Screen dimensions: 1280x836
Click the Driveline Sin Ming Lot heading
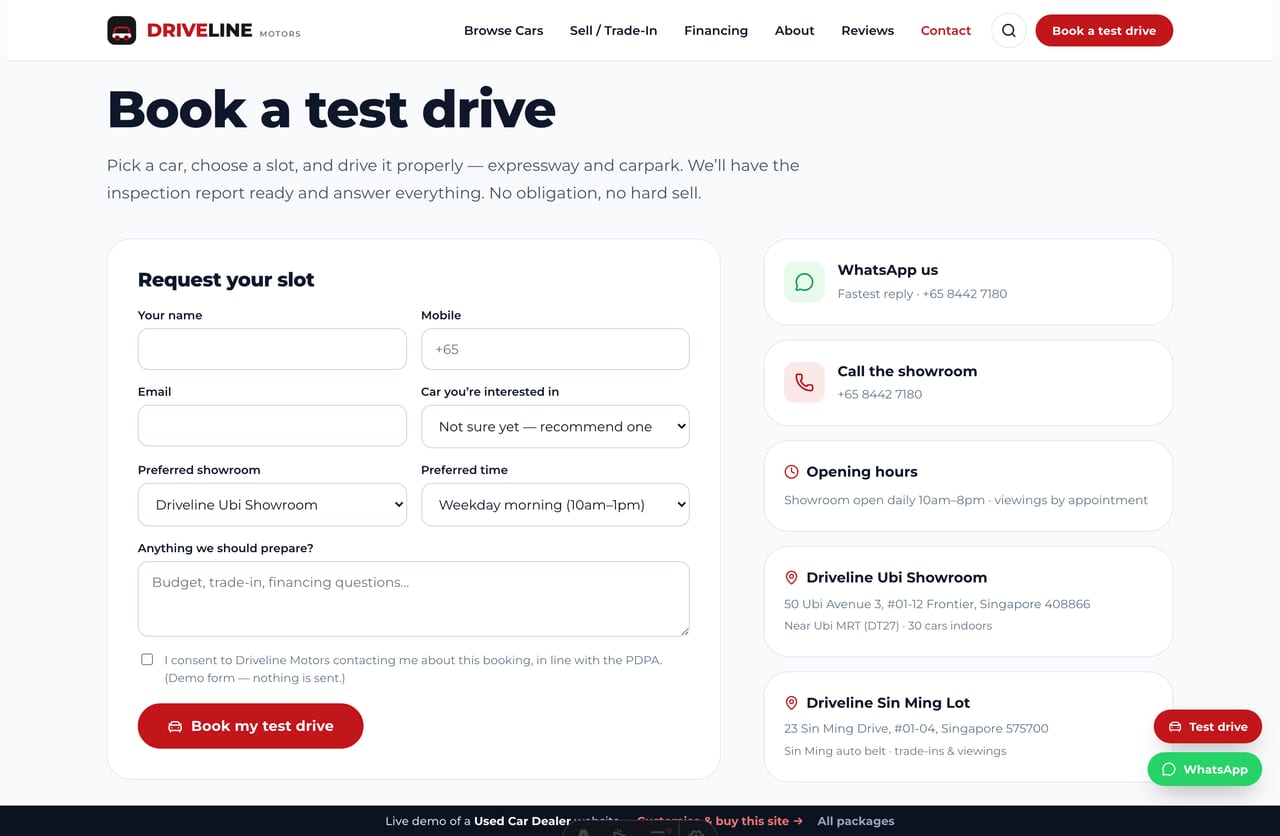pos(888,703)
